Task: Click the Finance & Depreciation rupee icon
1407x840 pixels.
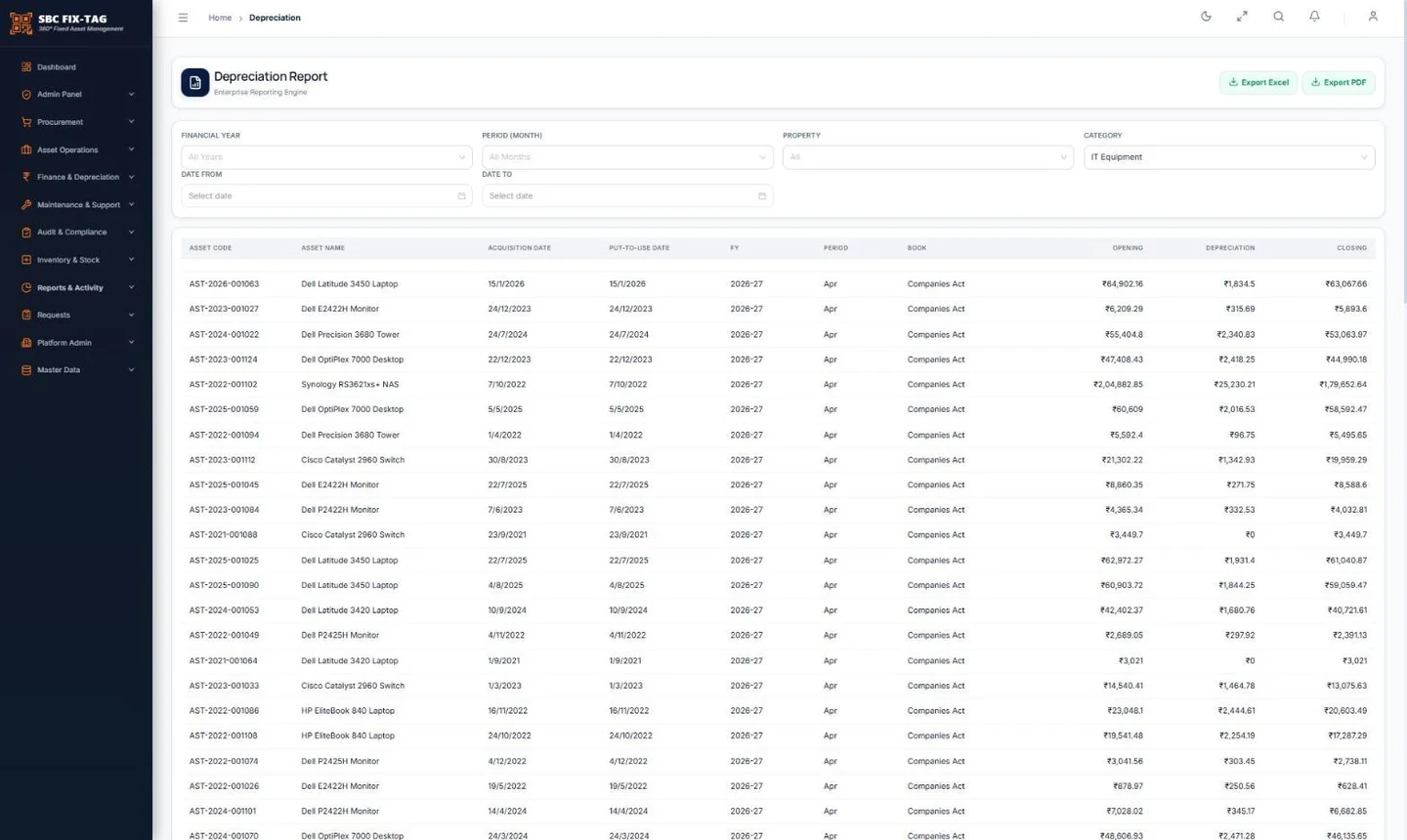Action: coord(26,177)
